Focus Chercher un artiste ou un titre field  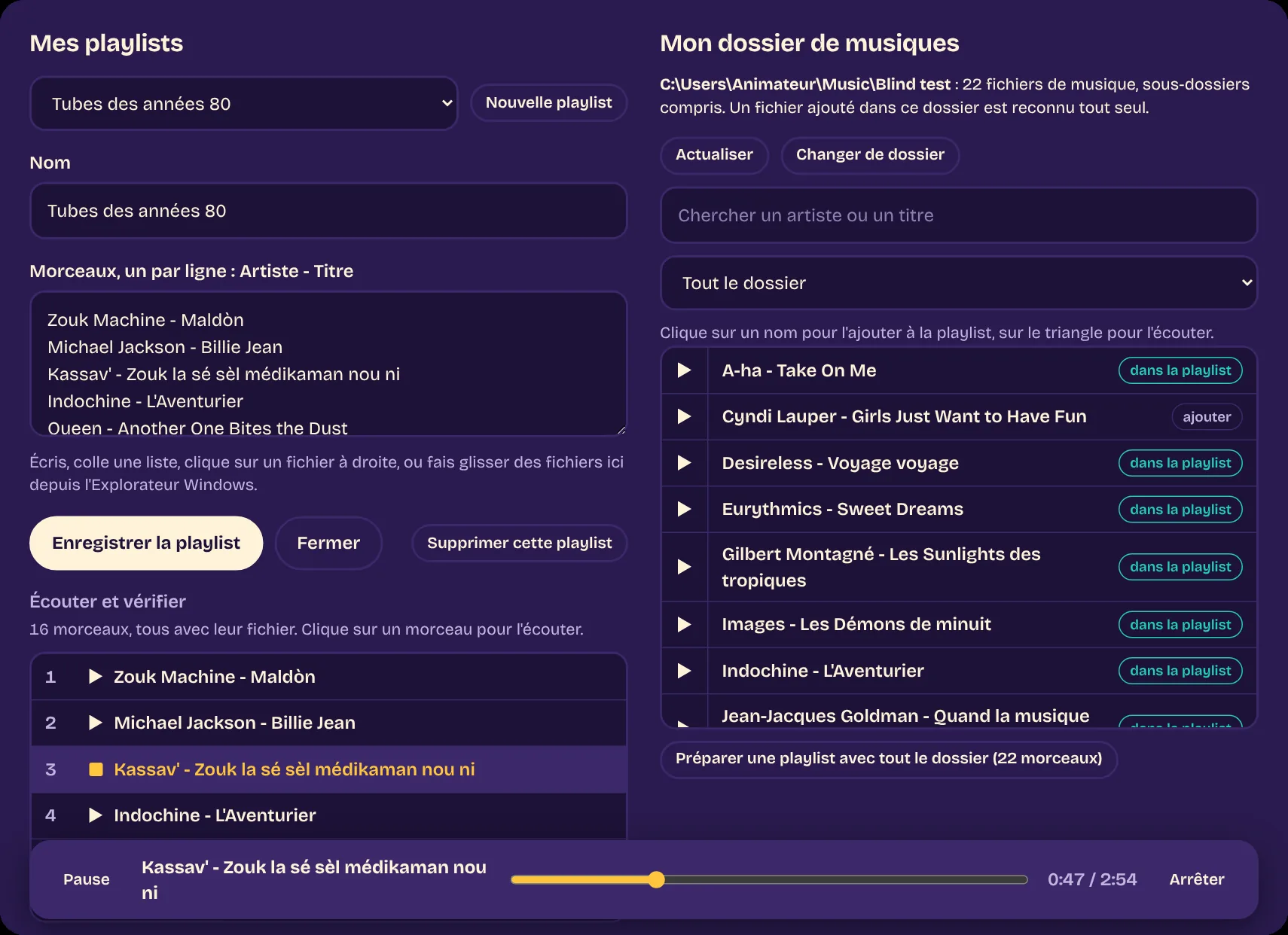pos(959,215)
